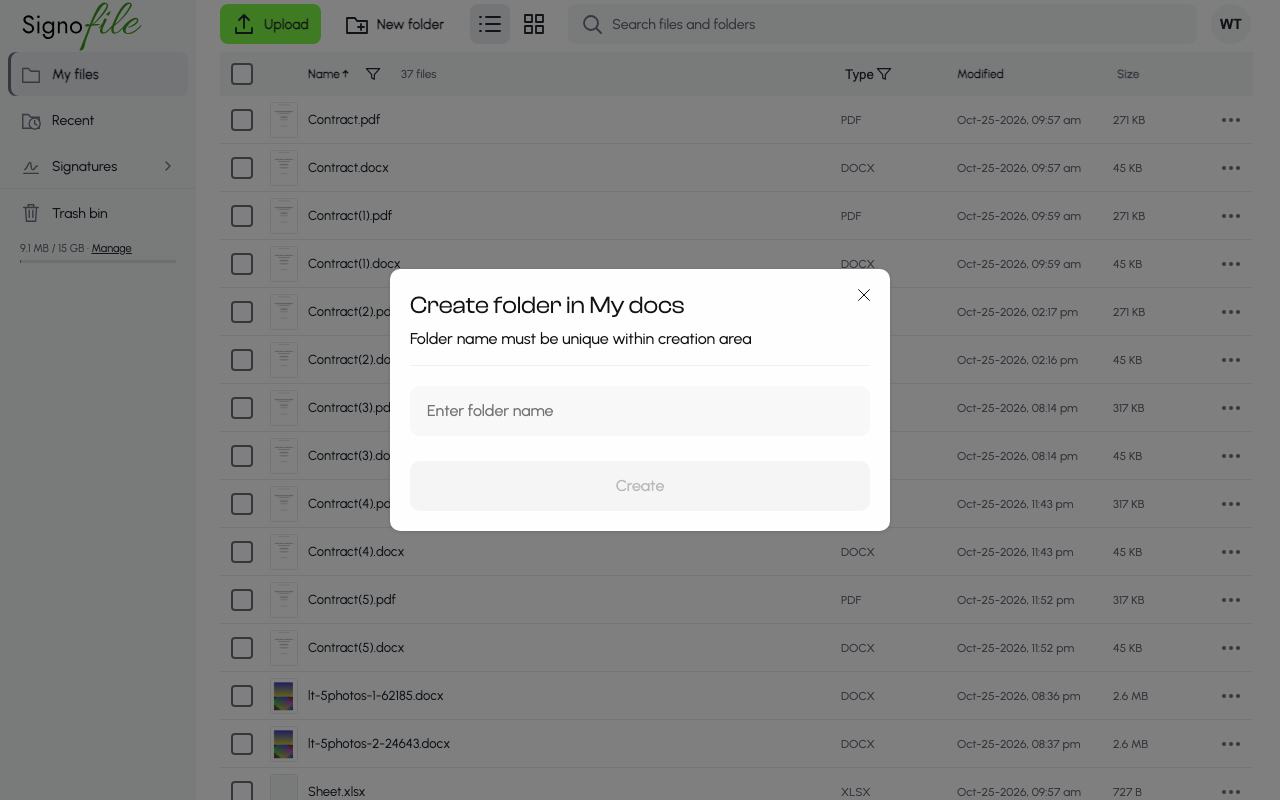Image resolution: width=1280 pixels, height=800 pixels.
Task: Click the Manage storage link
Action: 112,248
